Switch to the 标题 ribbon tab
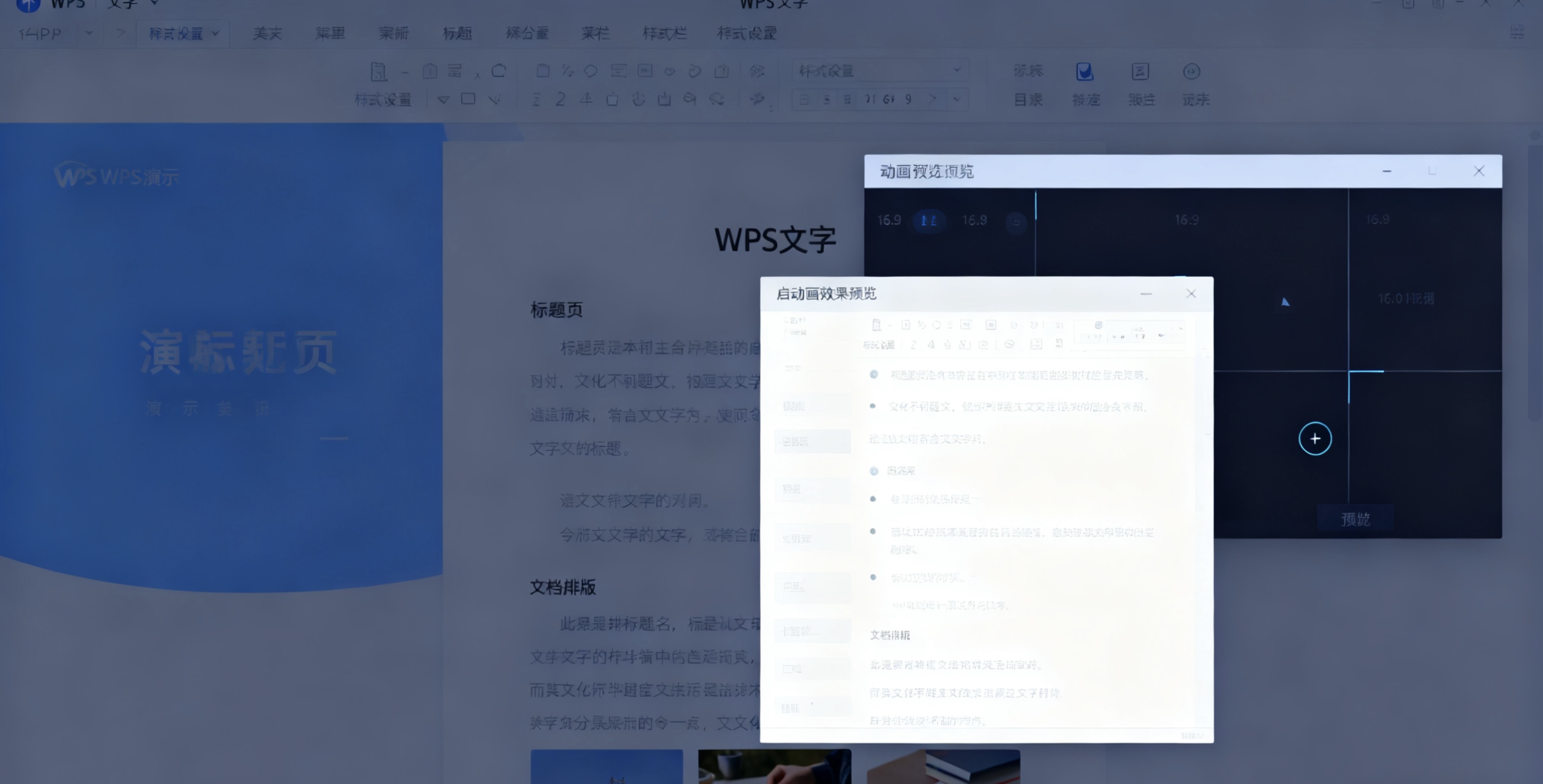 [x=458, y=34]
